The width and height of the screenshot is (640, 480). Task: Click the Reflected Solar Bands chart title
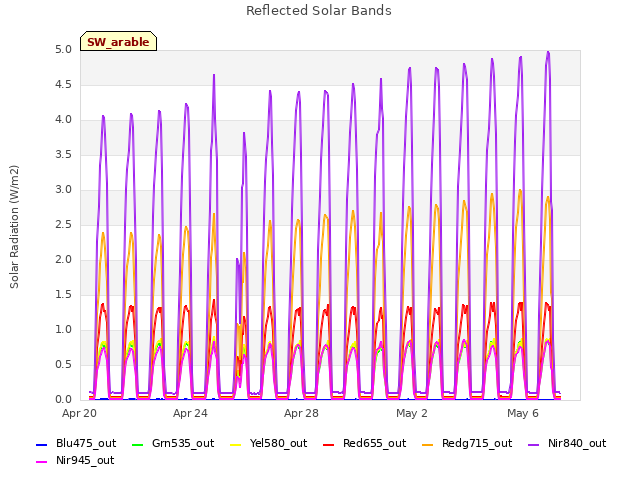(319, 11)
